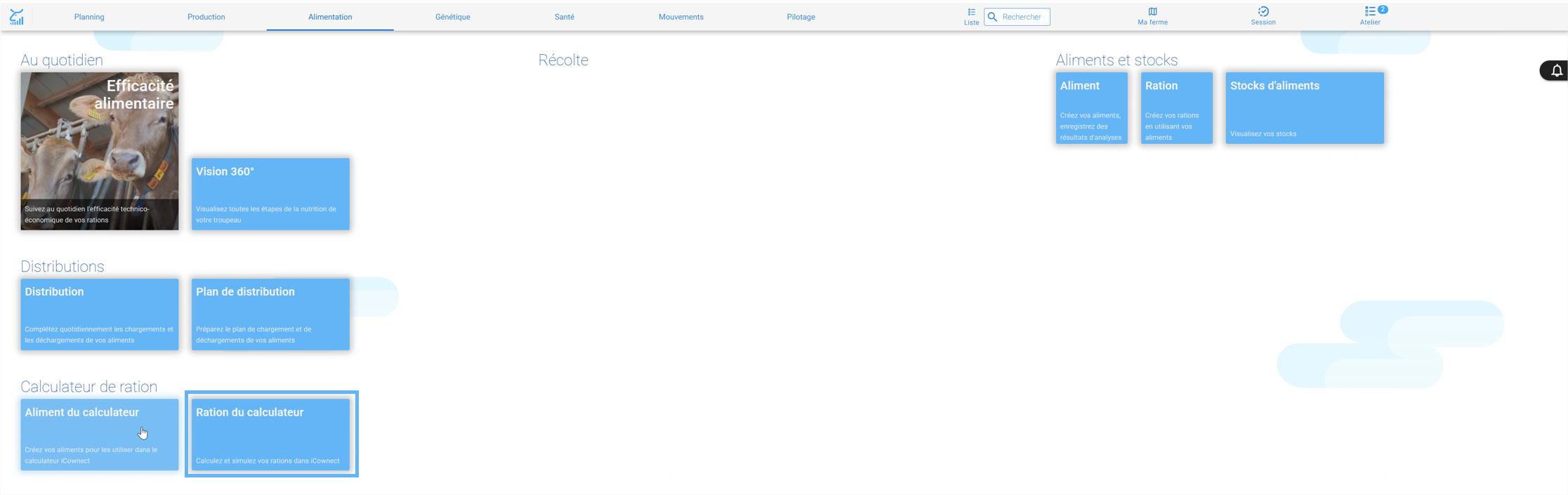Viewport: 1568px width, 495px height.
Task: Open the Ration tile under Aliments et stocks
Action: point(1177,108)
